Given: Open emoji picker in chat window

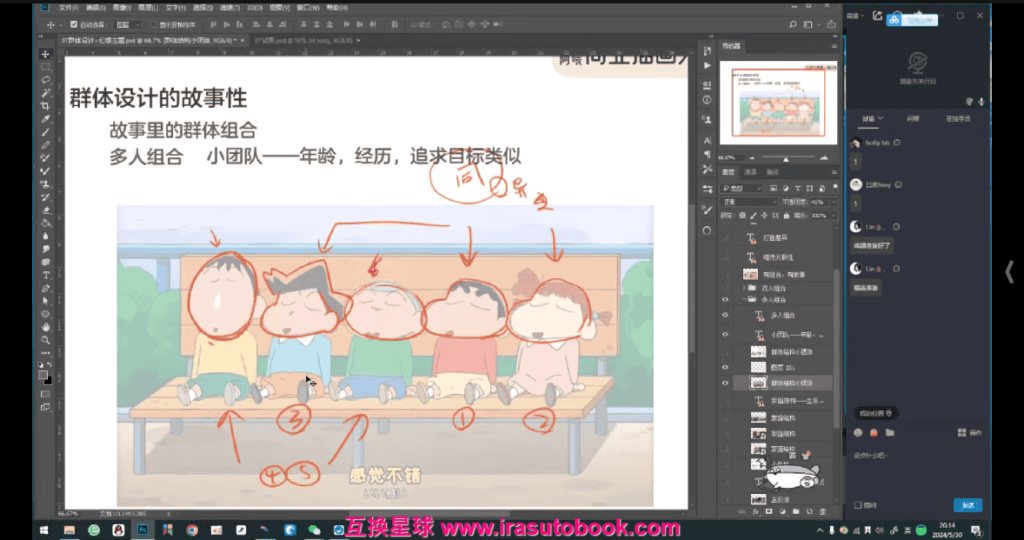Looking at the screenshot, I should point(857,432).
